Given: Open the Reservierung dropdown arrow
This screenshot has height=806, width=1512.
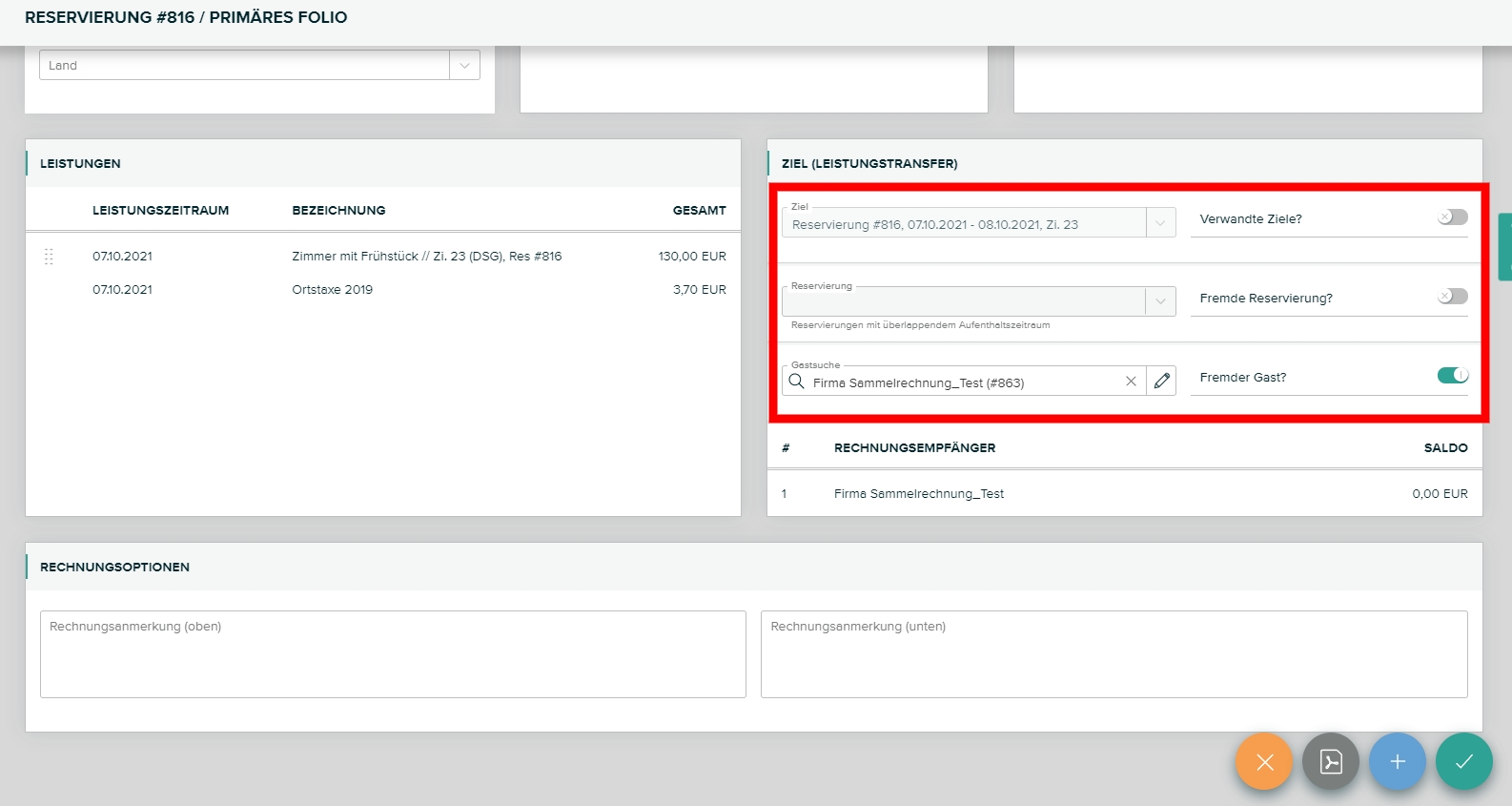Looking at the screenshot, I should pos(1160,301).
